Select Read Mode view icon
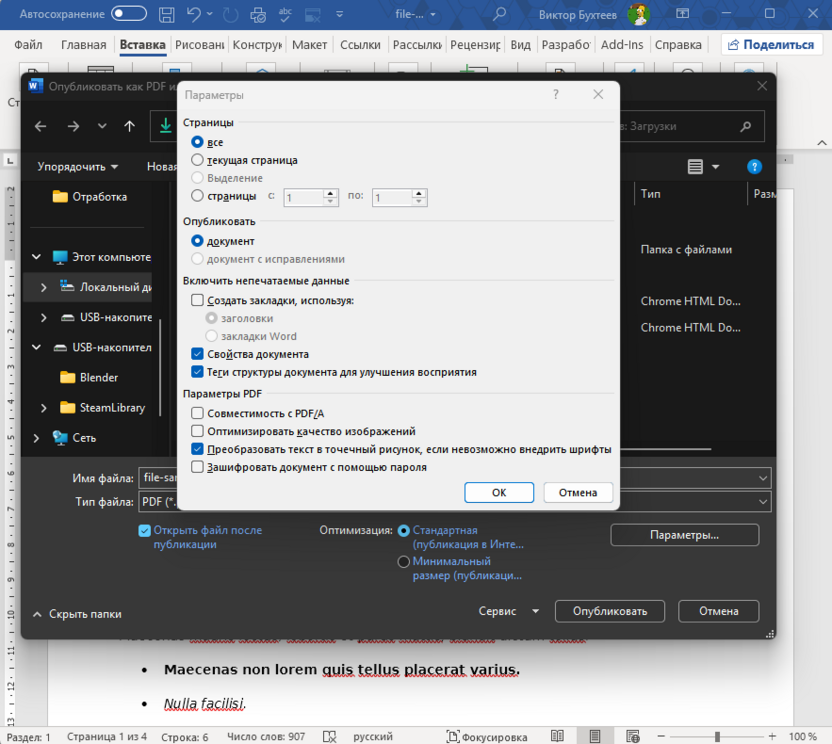This screenshot has width=832, height=744. point(557,736)
